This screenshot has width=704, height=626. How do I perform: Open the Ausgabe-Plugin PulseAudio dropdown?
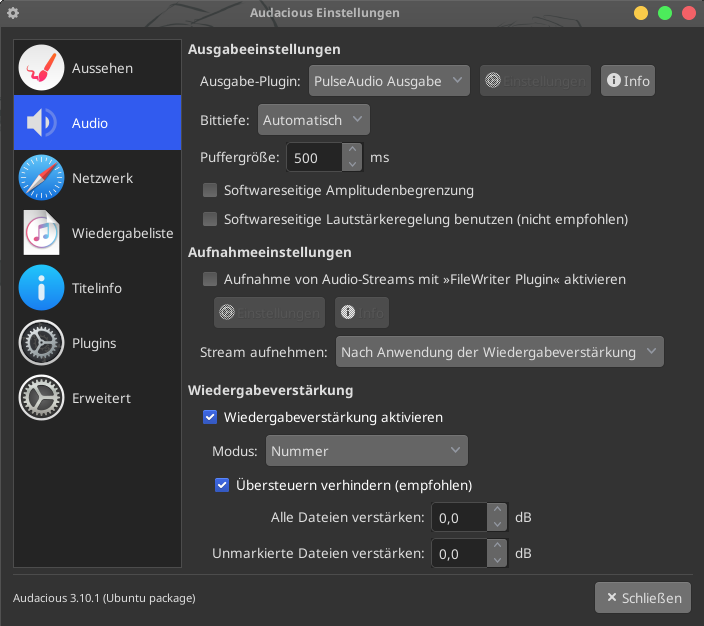point(389,81)
